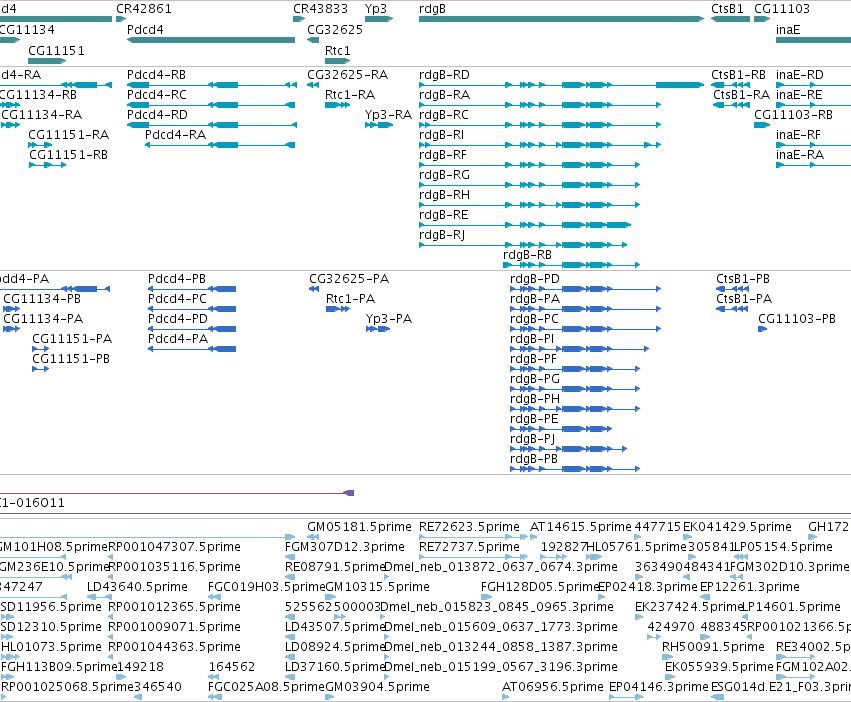Select transcript label Pdcd4-RC

point(157,95)
